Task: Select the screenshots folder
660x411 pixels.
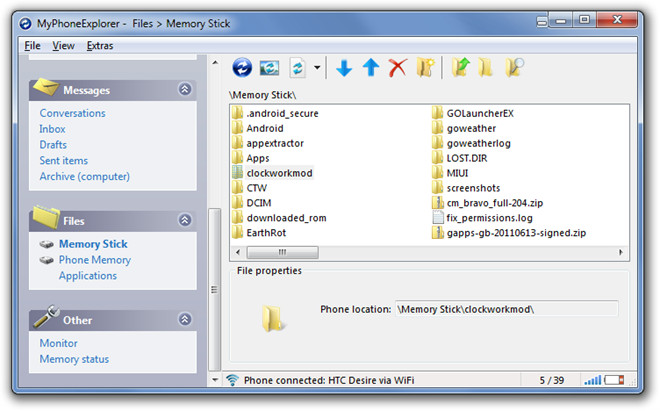Action: [x=466, y=188]
